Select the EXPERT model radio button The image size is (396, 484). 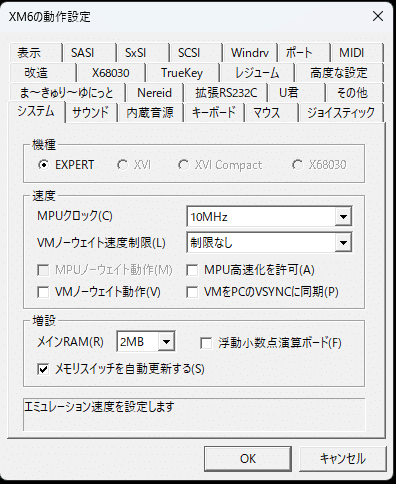[66, 165]
